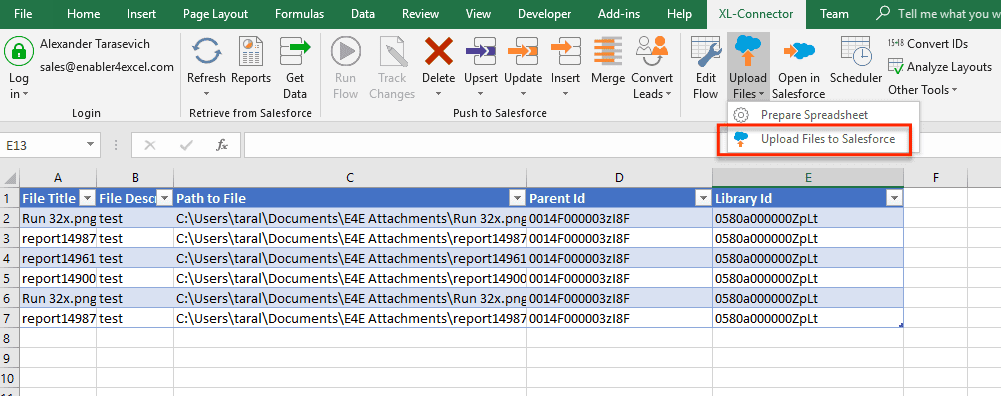Screen dimensions: 1001x396
Task: Click the Convert IDs tool
Action: pyautogui.click(x=928, y=44)
